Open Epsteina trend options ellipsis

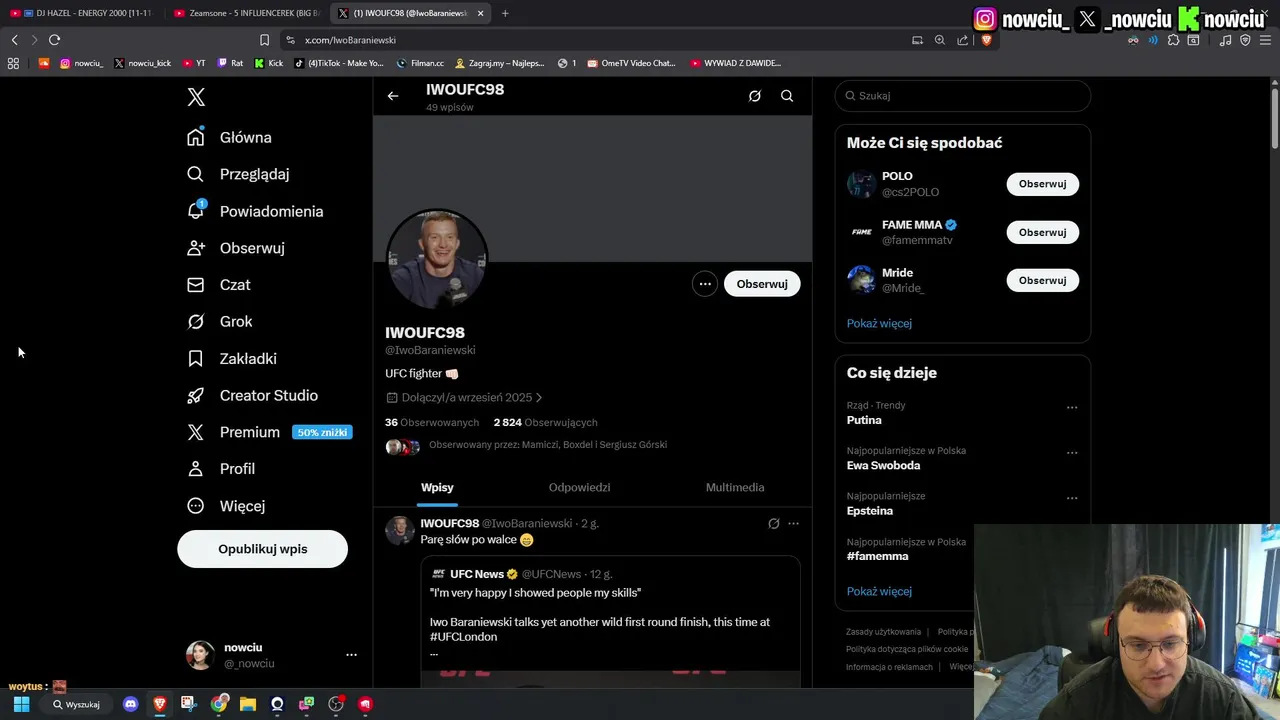pyautogui.click(x=1072, y=497)
